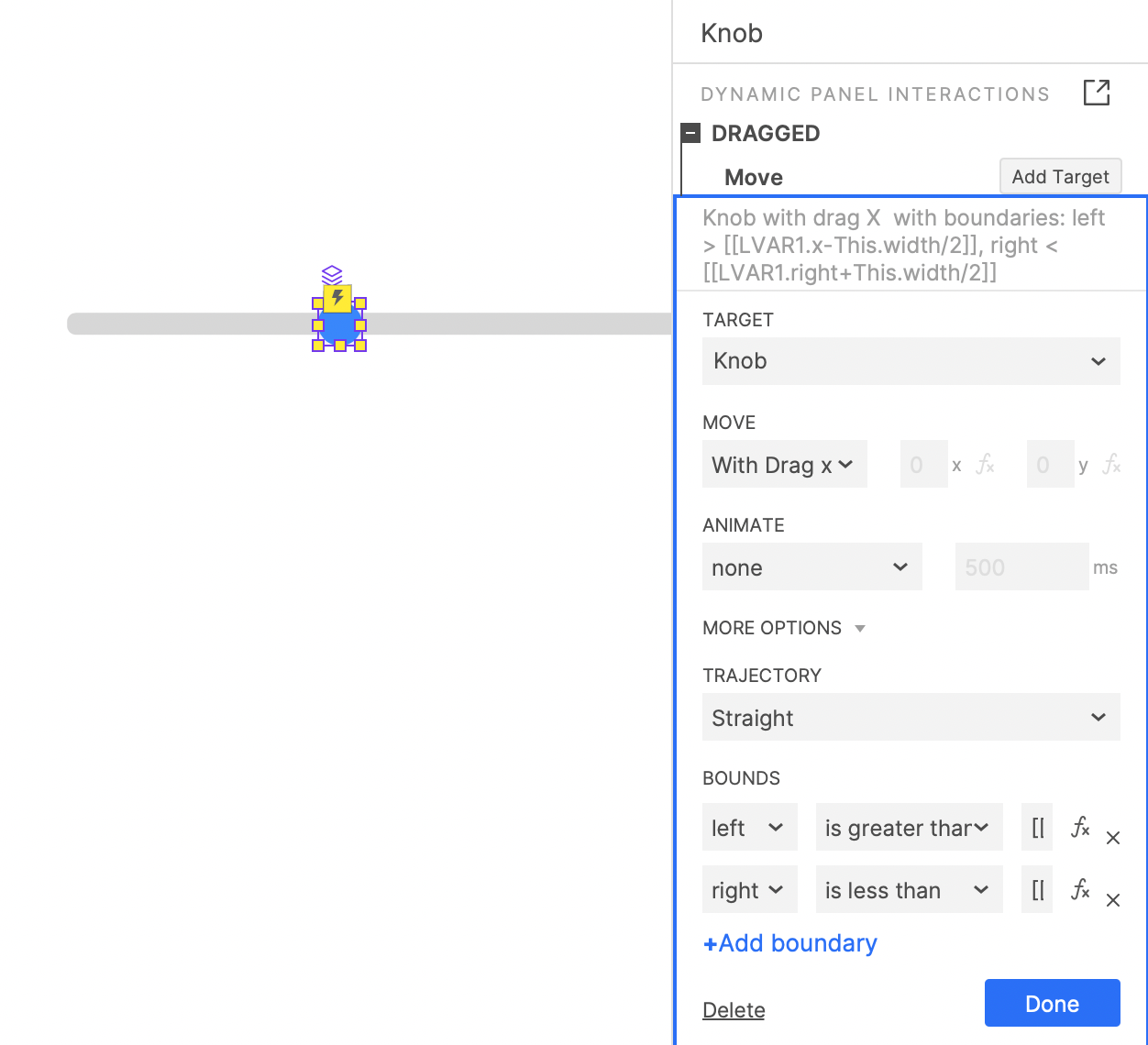
Task: Open fx editor for right boundary value
Action: 1080,890
